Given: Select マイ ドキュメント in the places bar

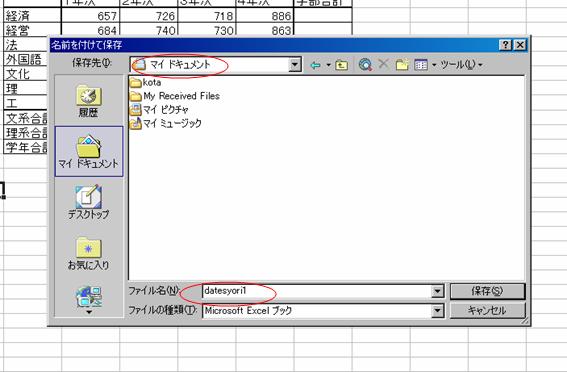Looking at the screenshot, I should pos(89,151).
